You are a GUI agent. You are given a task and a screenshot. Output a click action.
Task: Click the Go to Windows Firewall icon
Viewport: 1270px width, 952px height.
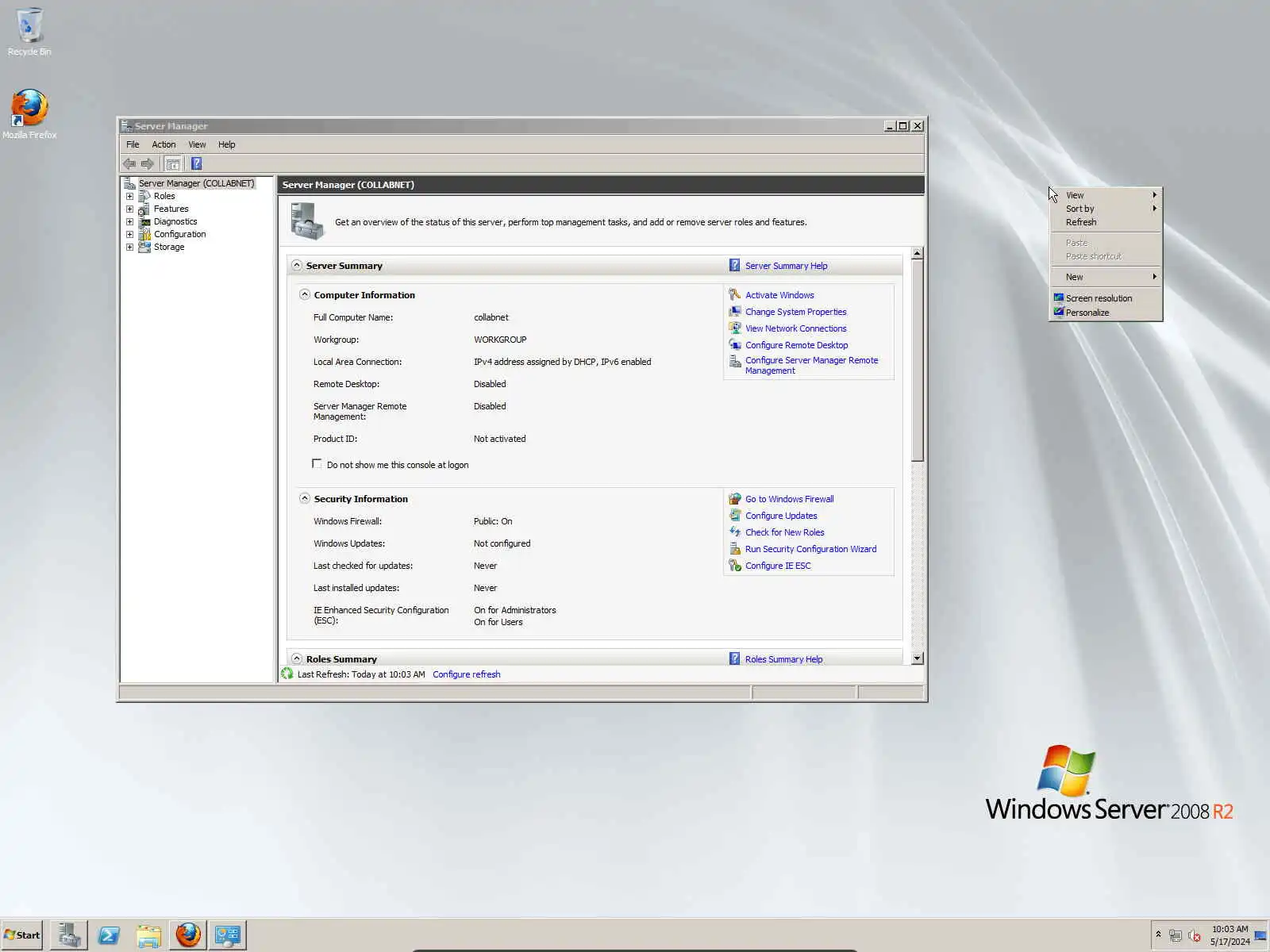[x=735, y=499]
